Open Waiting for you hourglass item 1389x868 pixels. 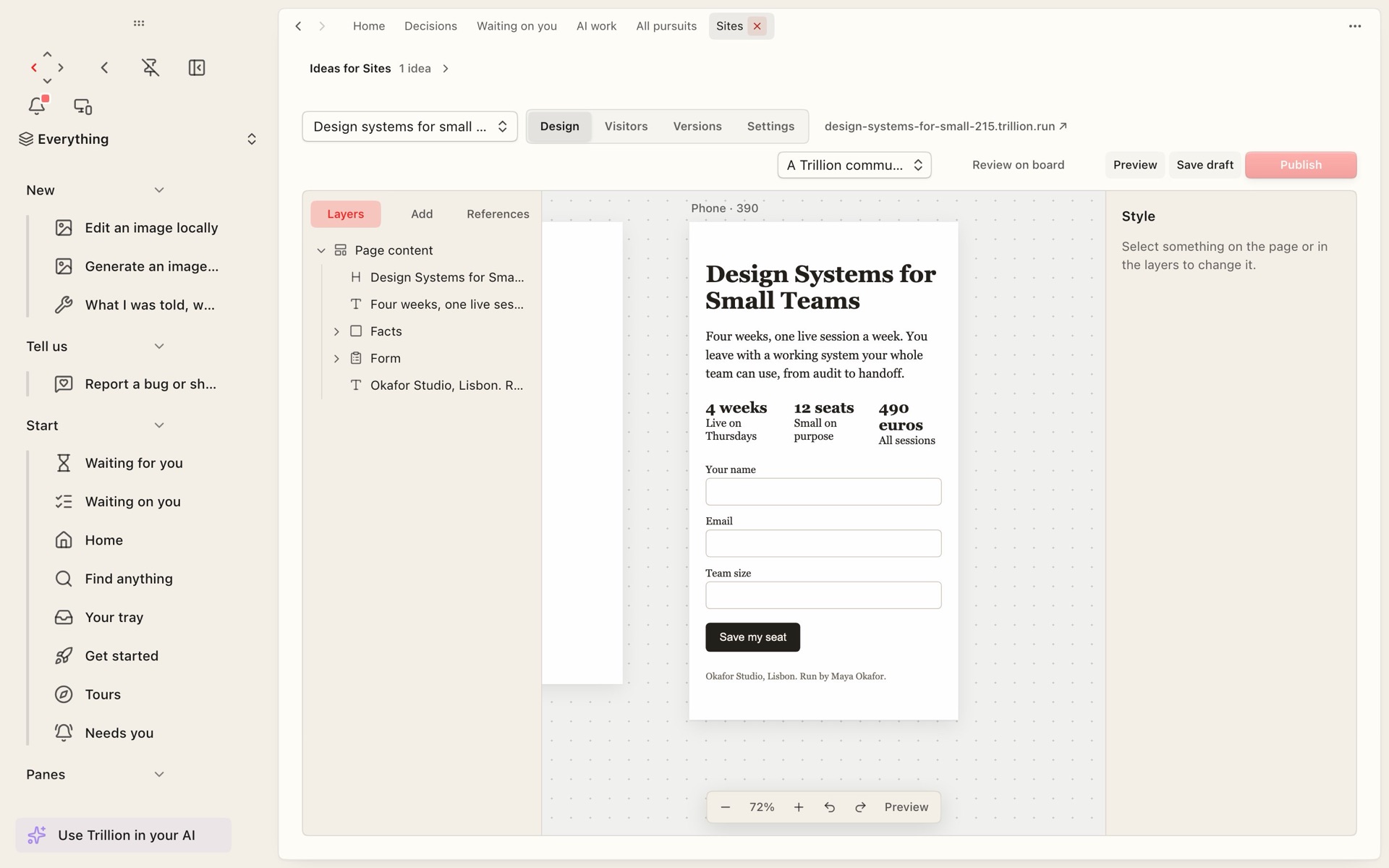tap(137, 463)
